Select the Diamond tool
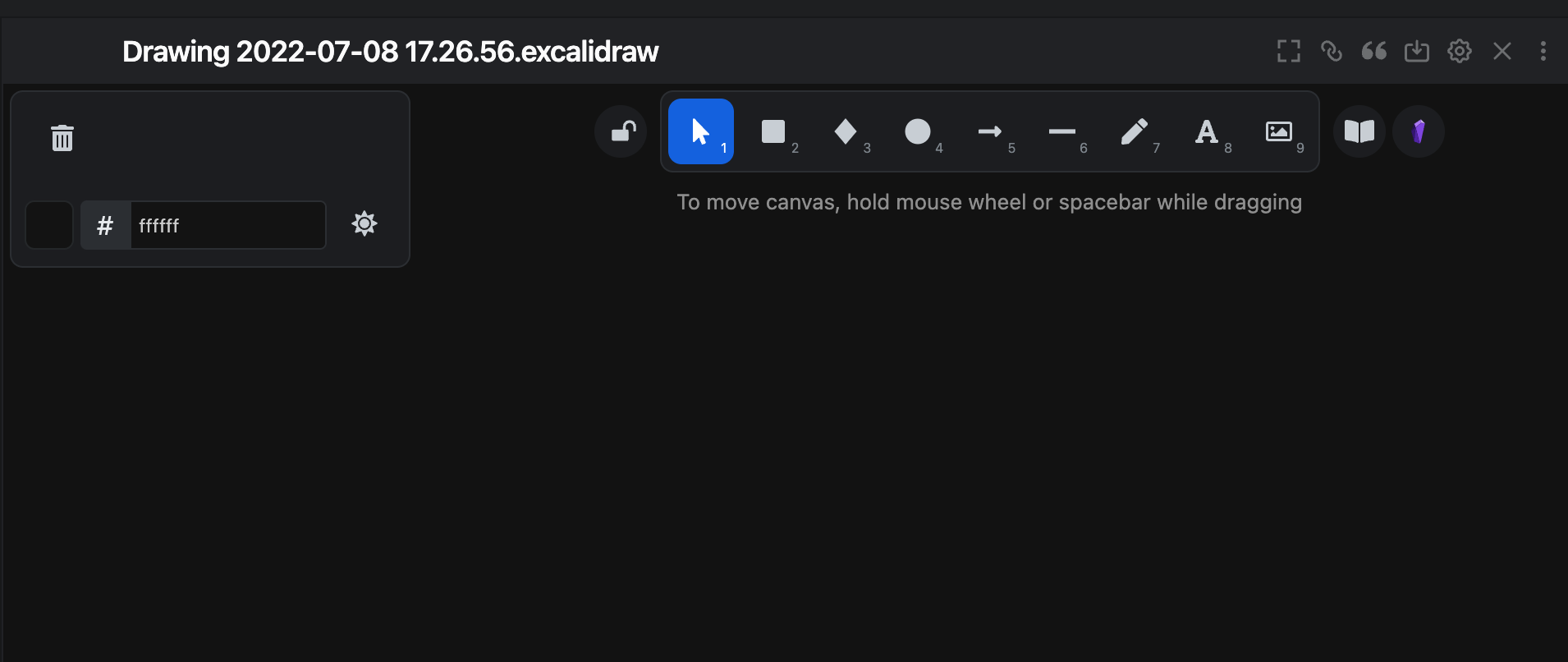The image size is (1568, 662). (844, 131)
